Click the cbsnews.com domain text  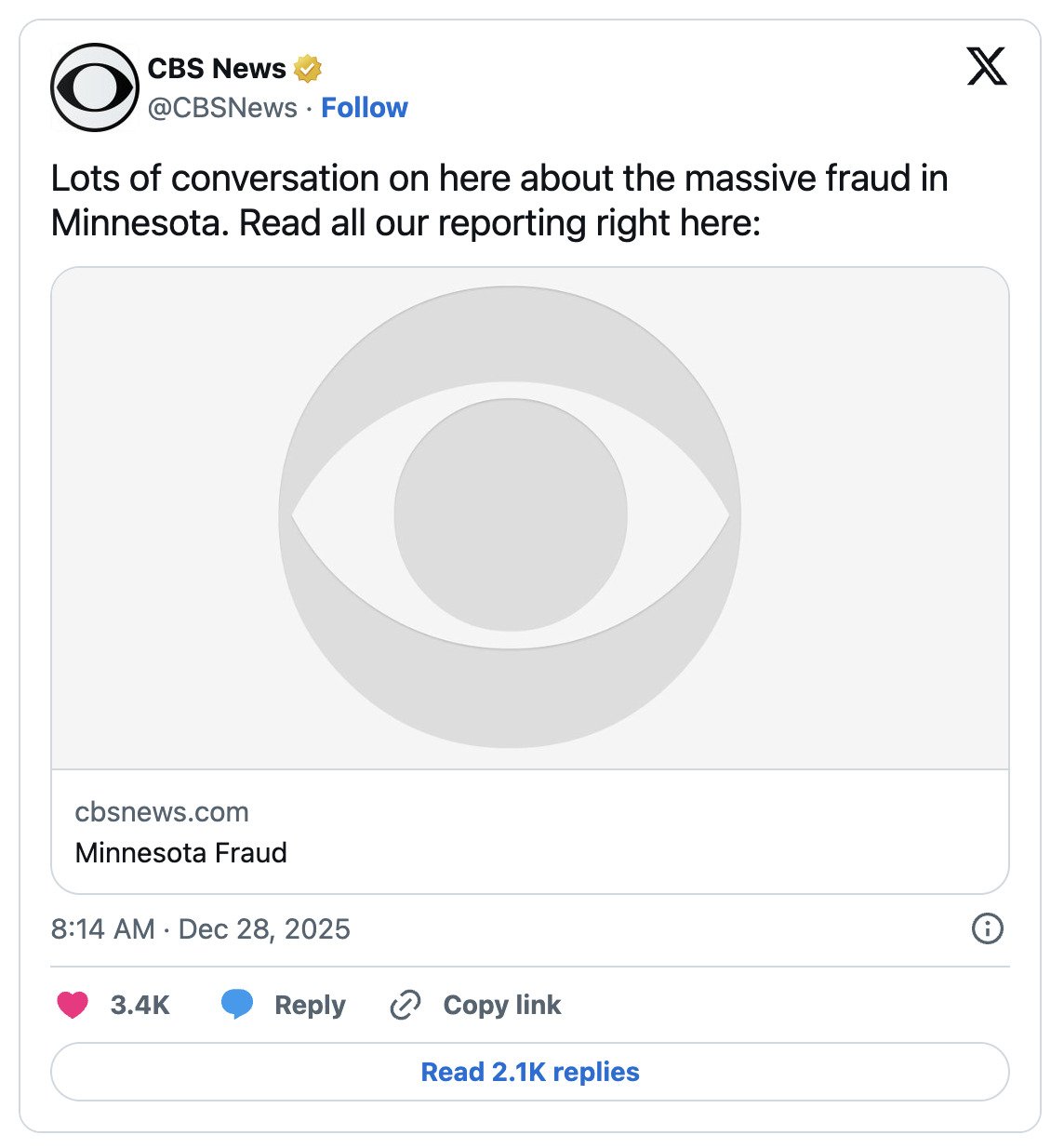(162, 812)
